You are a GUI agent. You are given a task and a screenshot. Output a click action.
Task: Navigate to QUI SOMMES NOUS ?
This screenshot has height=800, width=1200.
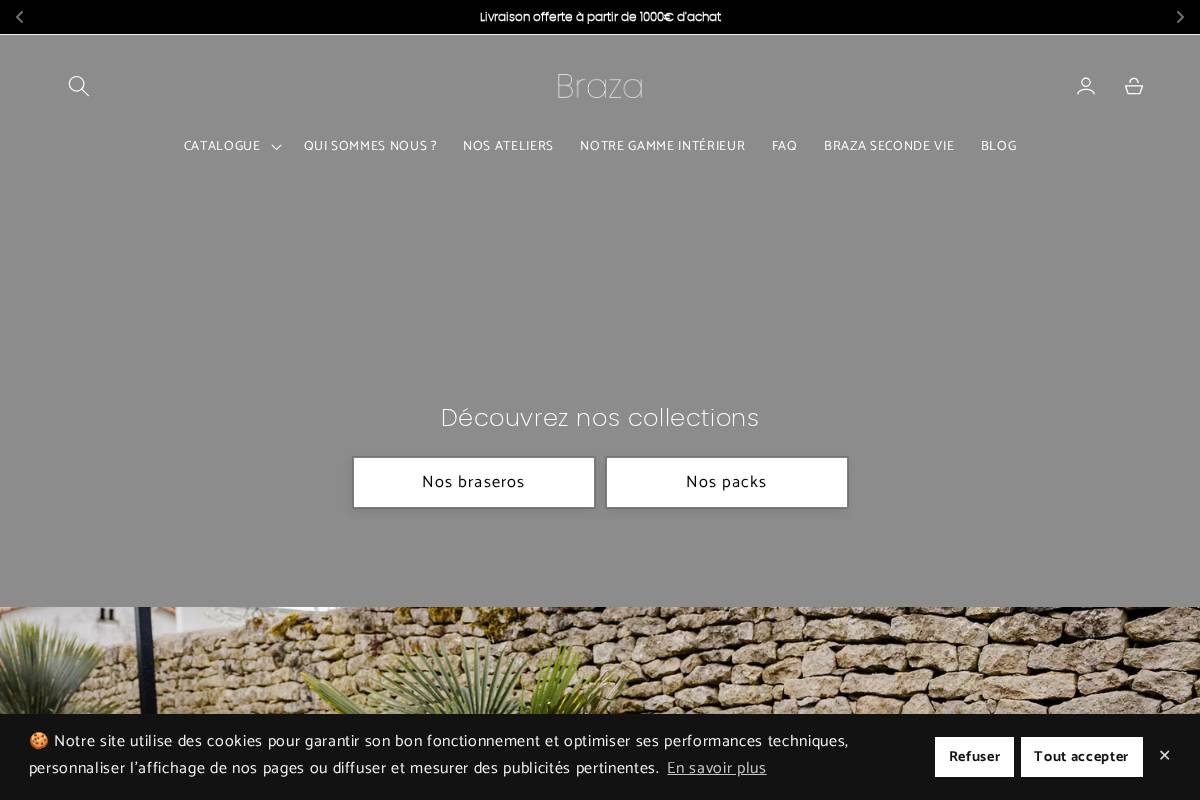click(370, 146)
